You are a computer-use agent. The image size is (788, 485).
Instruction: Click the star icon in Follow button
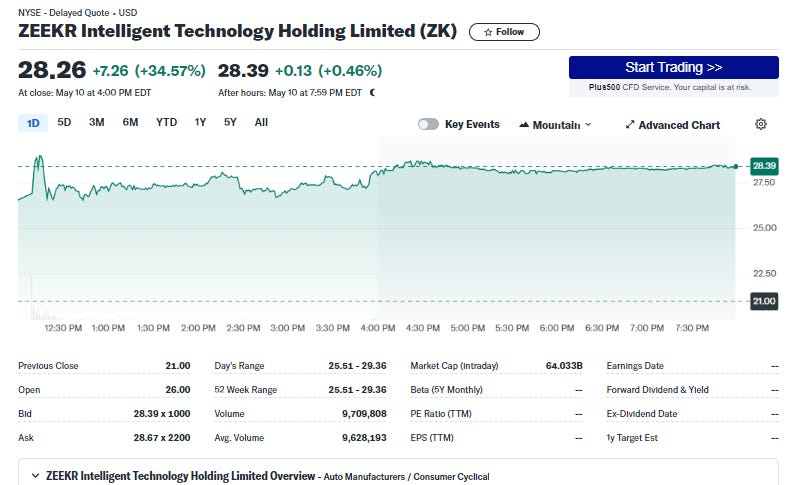click(488, 32)
